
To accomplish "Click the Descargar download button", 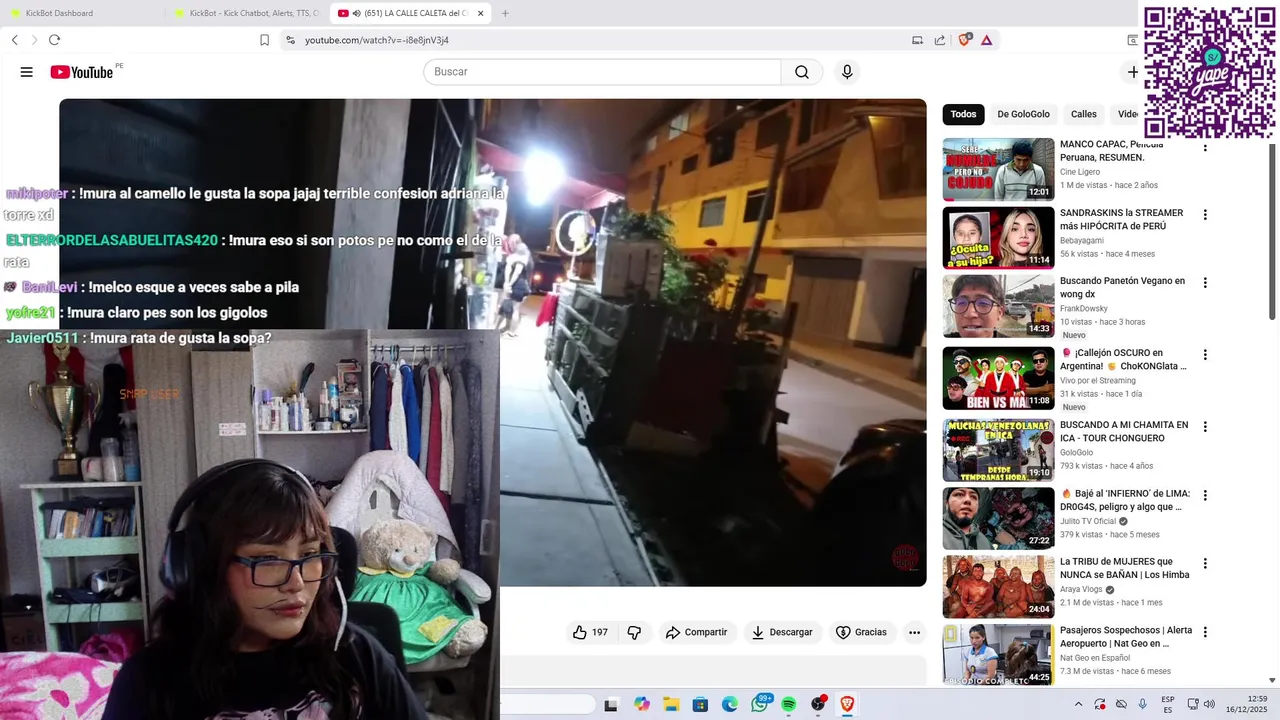I will click(x=782, y=632).
